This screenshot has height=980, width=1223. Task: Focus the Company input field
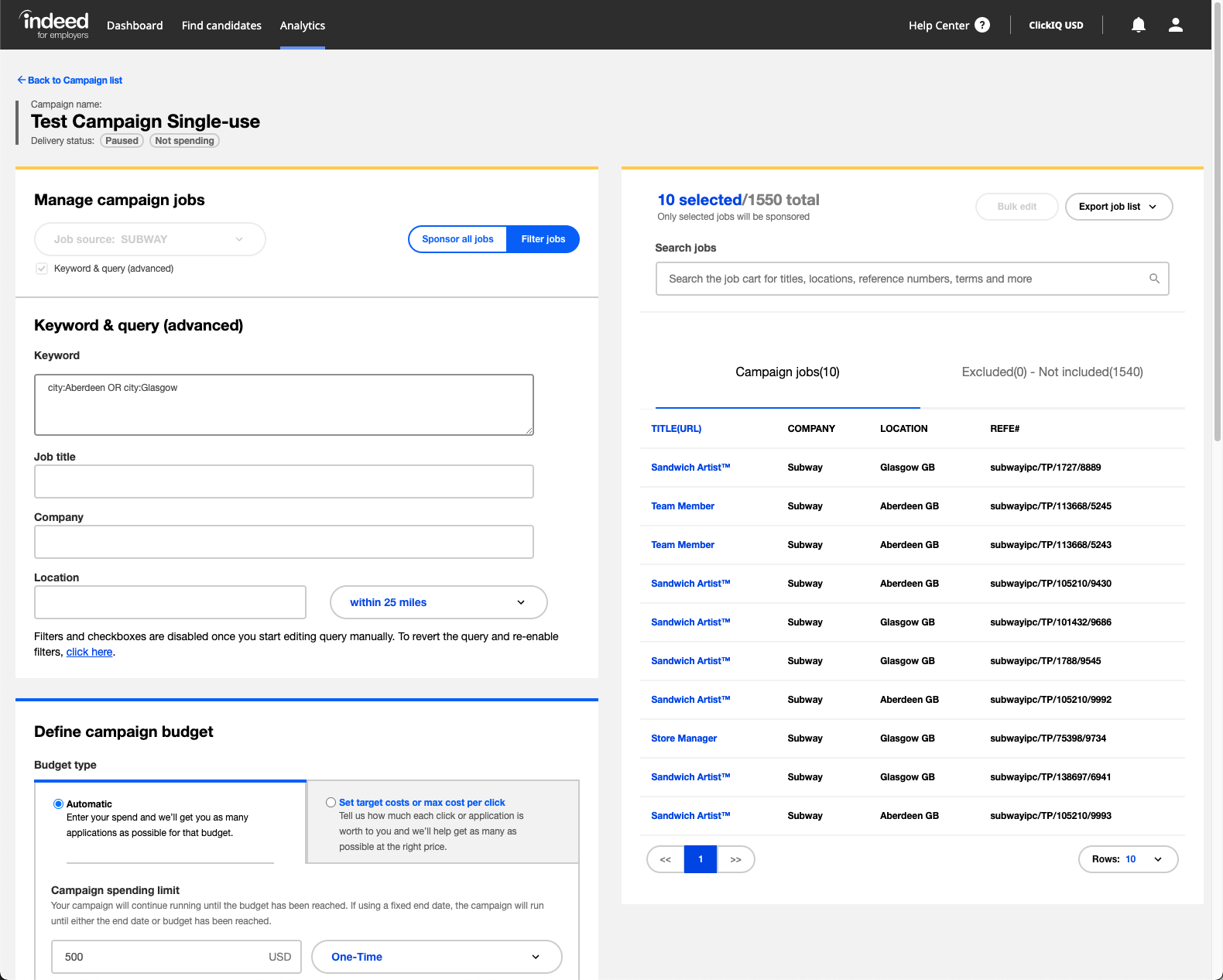pos(284,542)
